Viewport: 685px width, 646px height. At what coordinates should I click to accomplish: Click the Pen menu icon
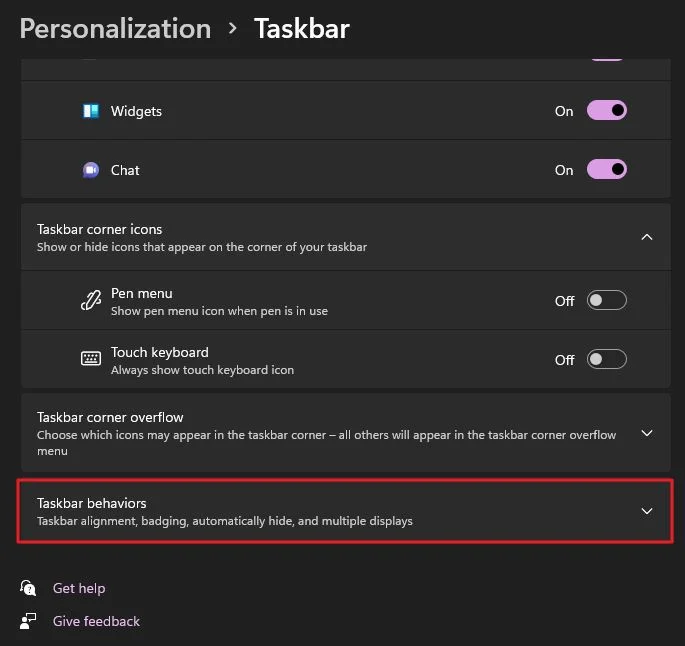[91, 301]
